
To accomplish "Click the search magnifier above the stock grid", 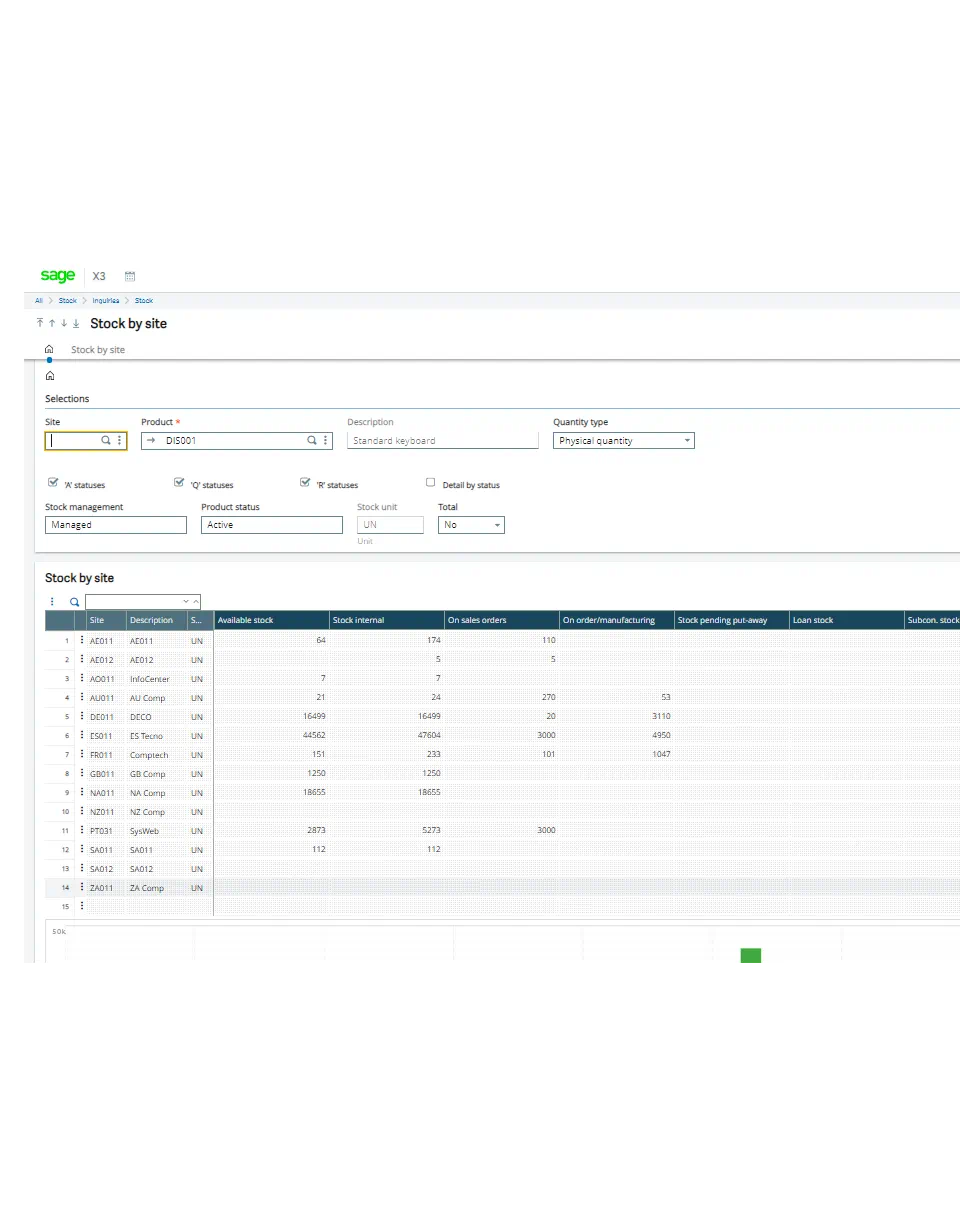I will coord(74,601).
